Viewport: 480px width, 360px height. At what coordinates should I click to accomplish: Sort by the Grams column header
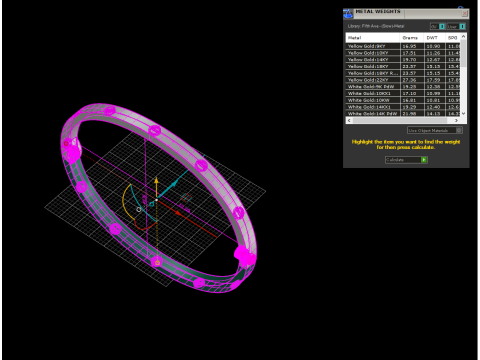(x=412, y=38)
